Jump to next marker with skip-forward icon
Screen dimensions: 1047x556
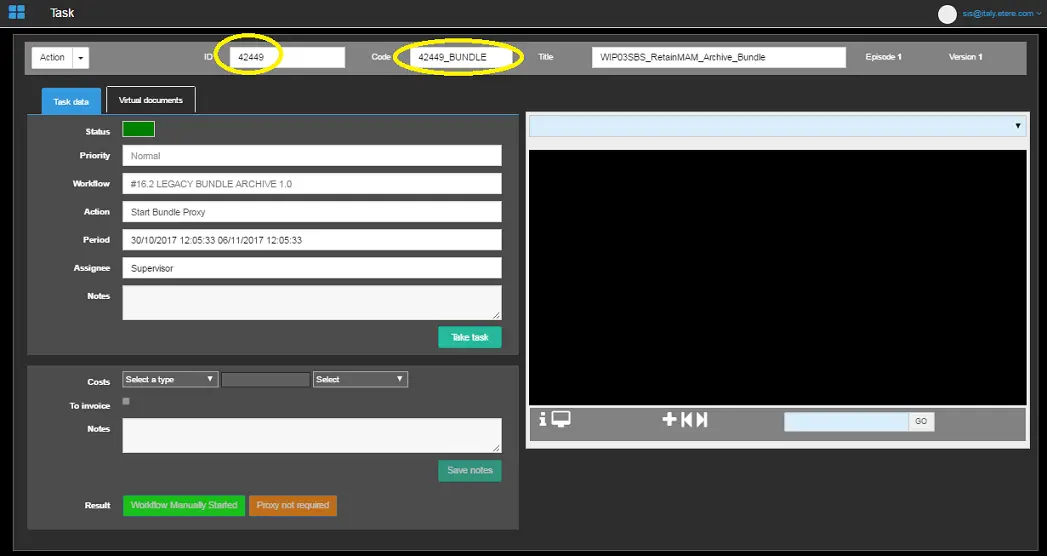pyautogui.click(x=702, y=420)
